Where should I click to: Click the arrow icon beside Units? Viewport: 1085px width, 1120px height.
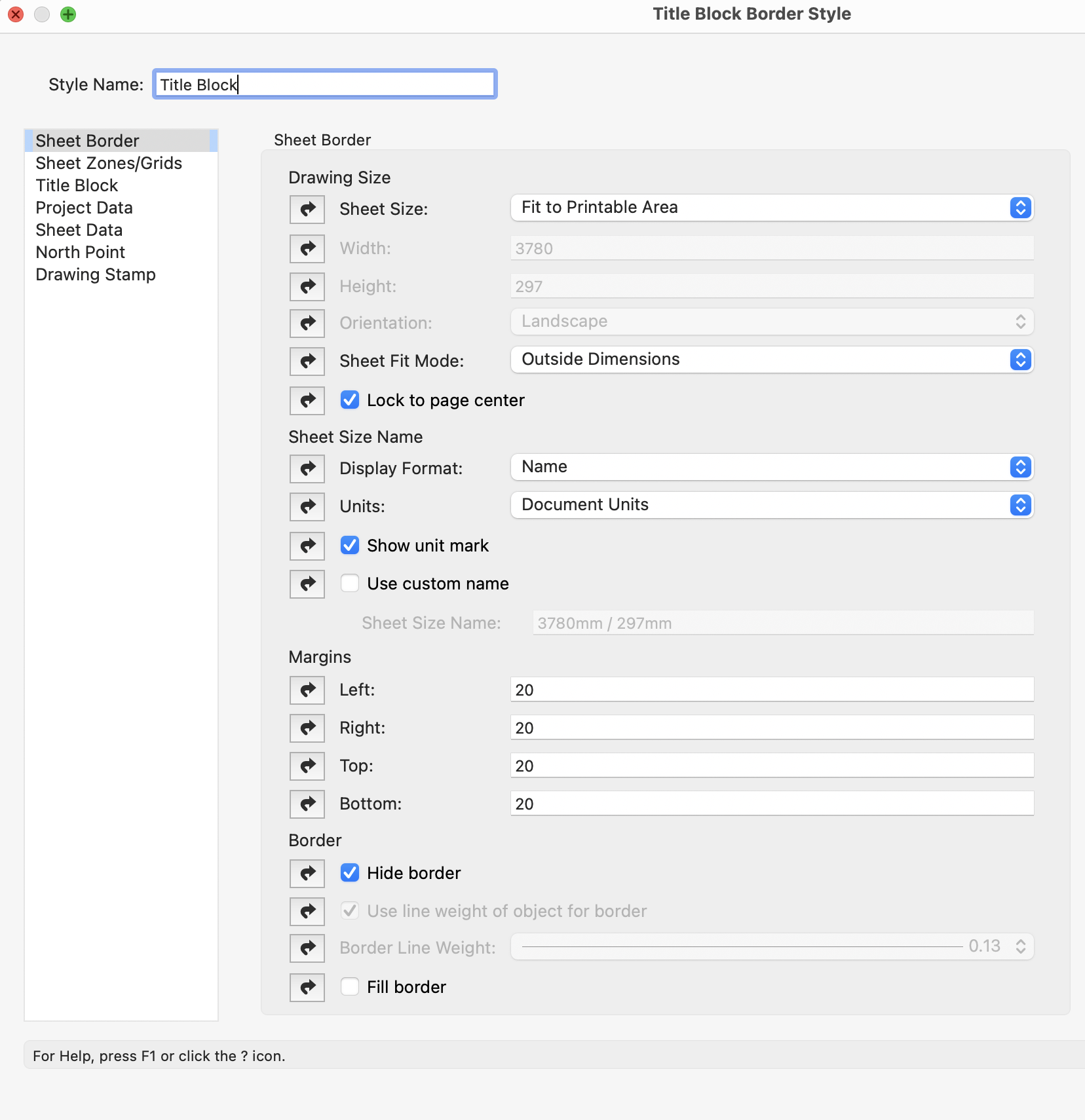click(307, 507)
